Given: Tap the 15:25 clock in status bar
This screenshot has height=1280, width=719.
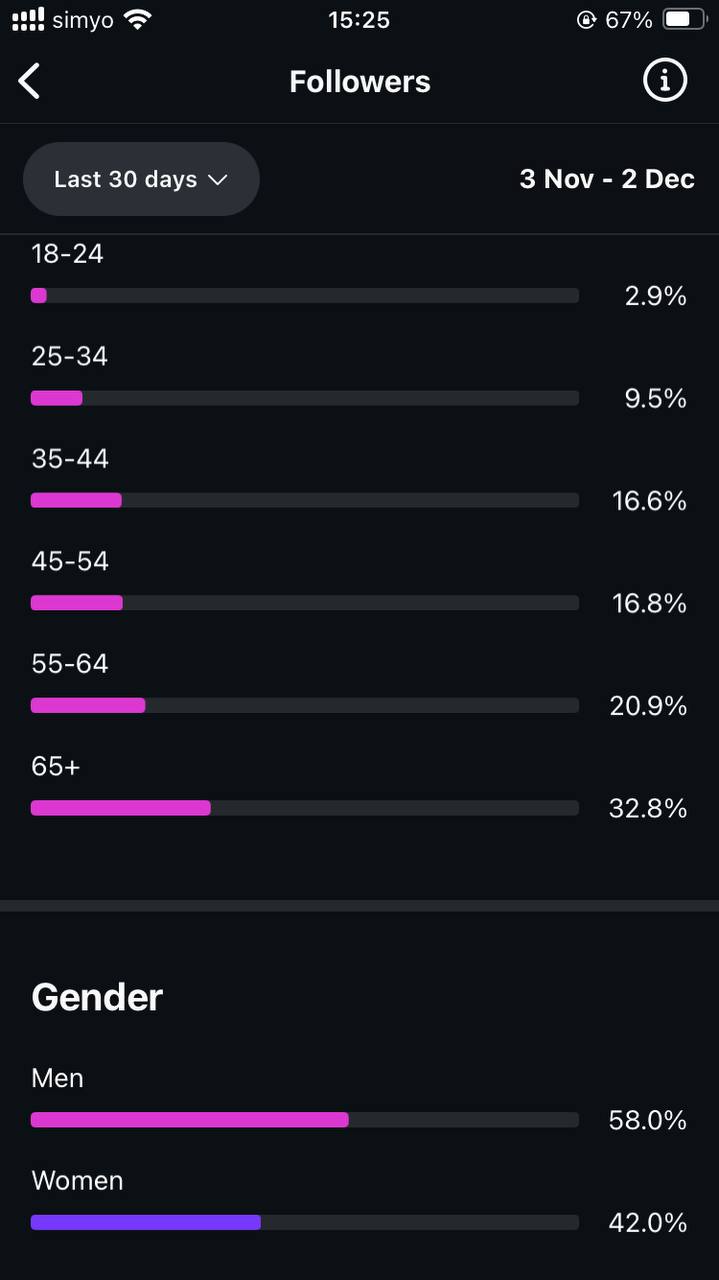Looking at the screenshot, I should click(x=358, y=19).
